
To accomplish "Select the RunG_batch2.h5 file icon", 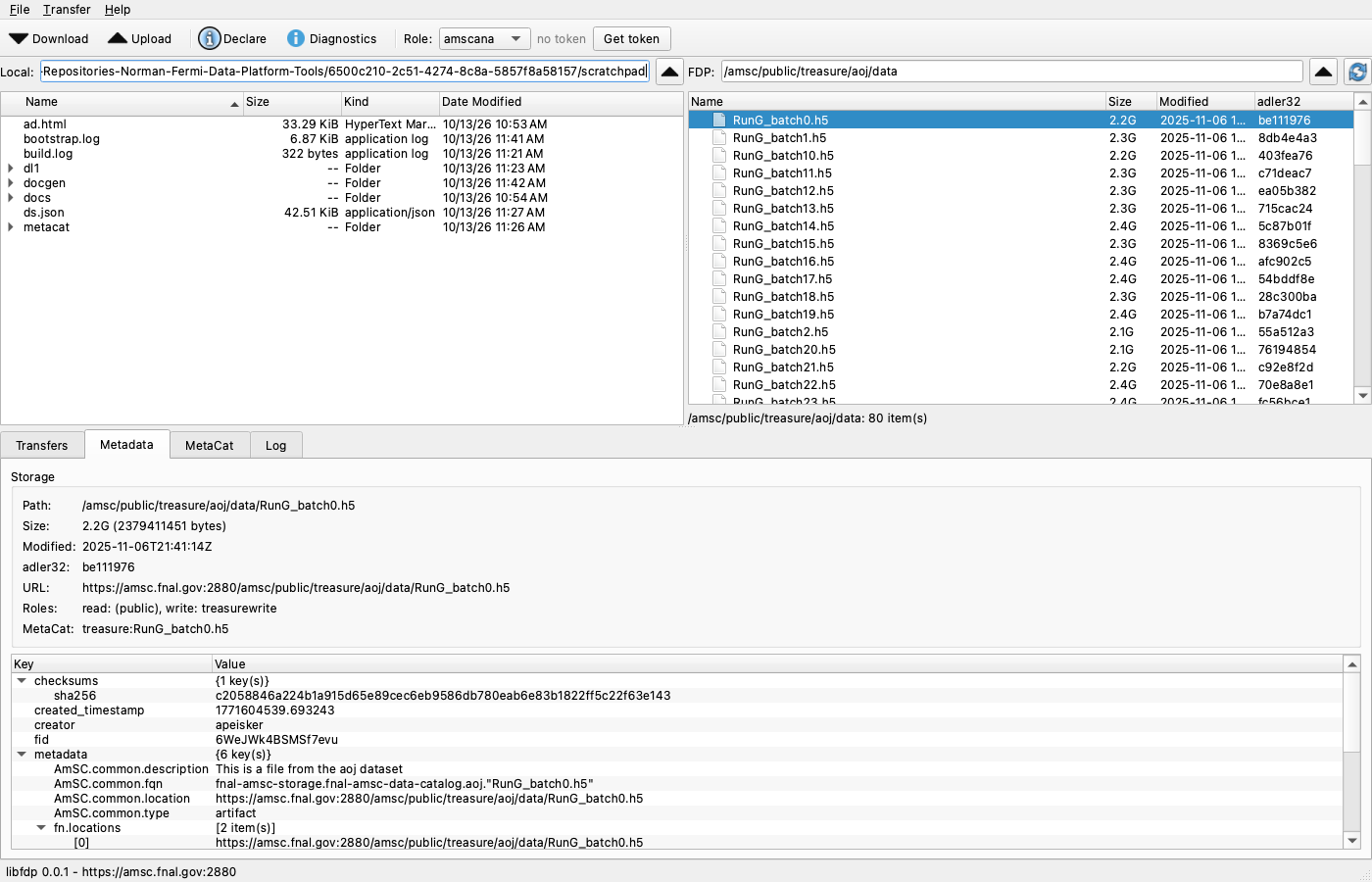I will pyautogui.click(x=719, y=332).
